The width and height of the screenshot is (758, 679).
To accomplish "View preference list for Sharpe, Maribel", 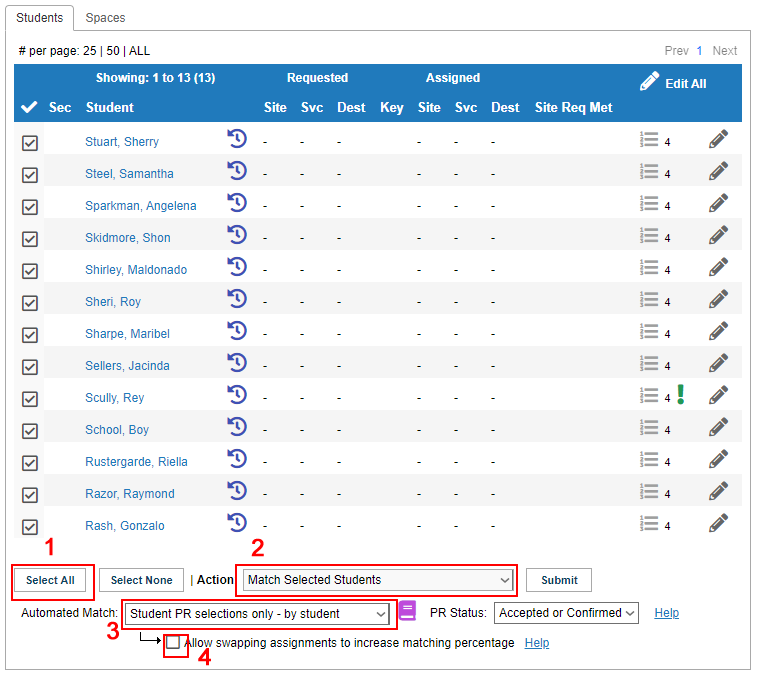I will [649, 331].
